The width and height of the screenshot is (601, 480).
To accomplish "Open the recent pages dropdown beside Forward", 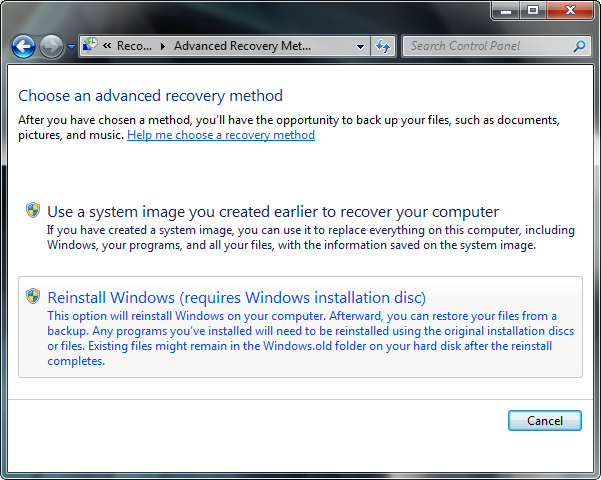I will (x=71, y=47).
